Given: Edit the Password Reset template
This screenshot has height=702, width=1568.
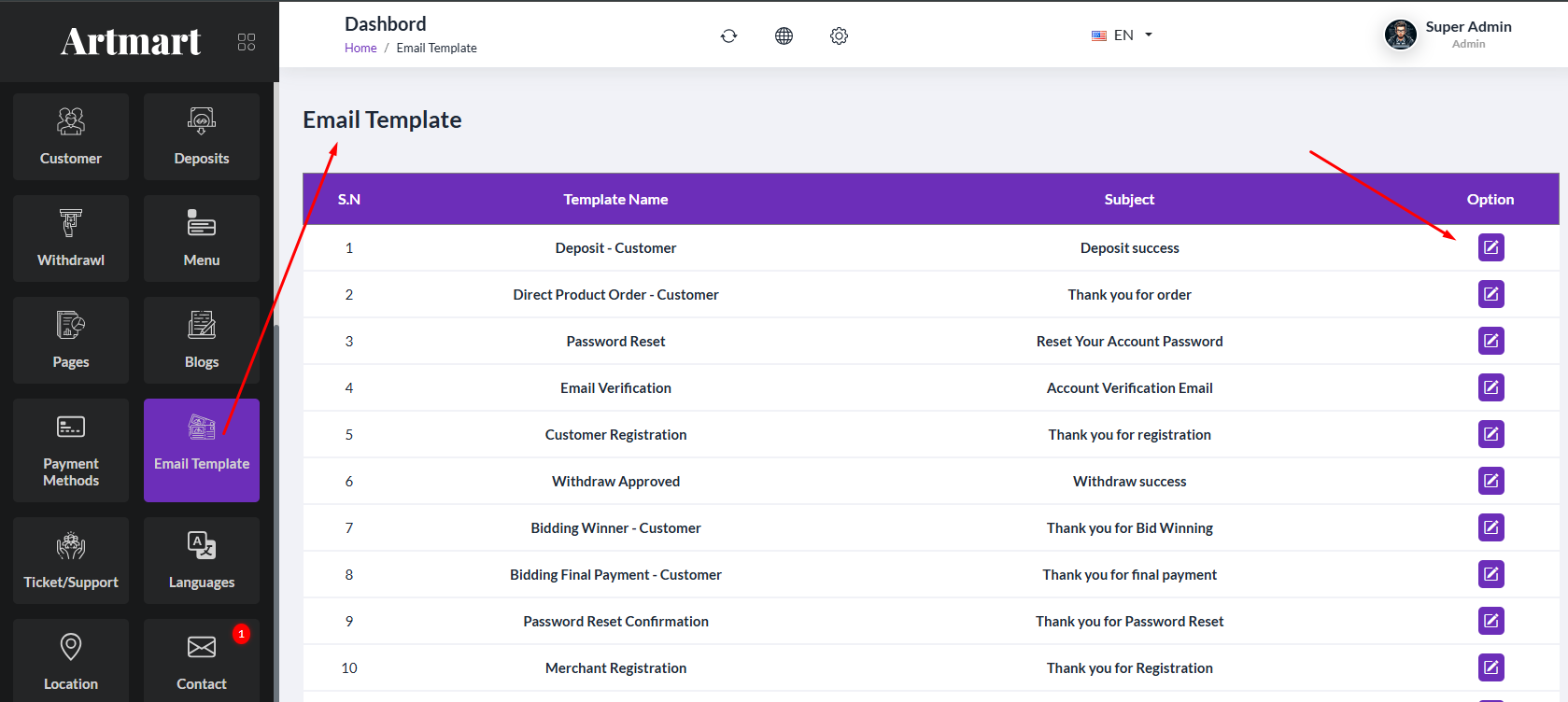Looking at the screenshot, I should pos(1490,341).
